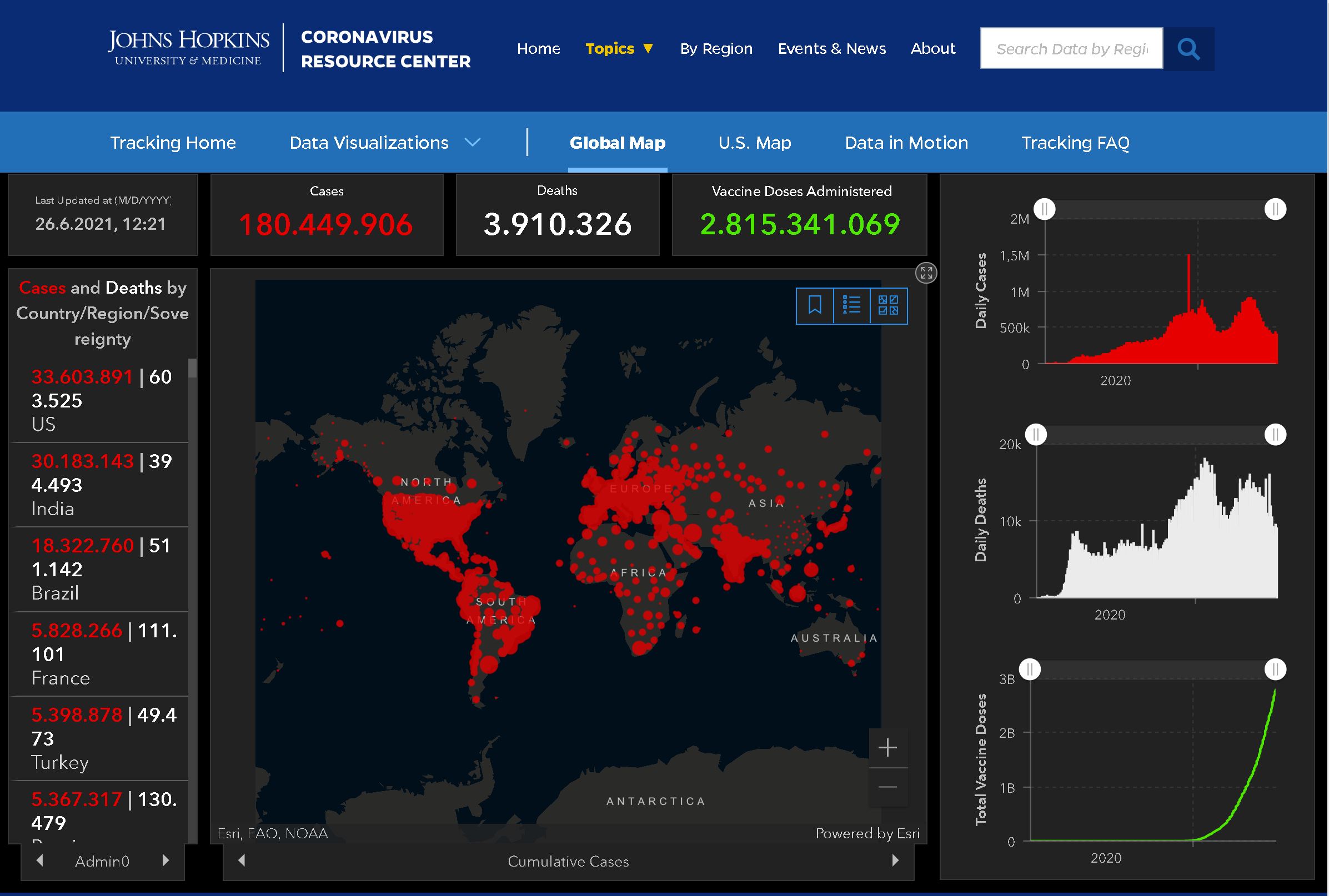Click the total Deaths count 3.910.326
1329x896 pixels.
[x=558, y=224]
